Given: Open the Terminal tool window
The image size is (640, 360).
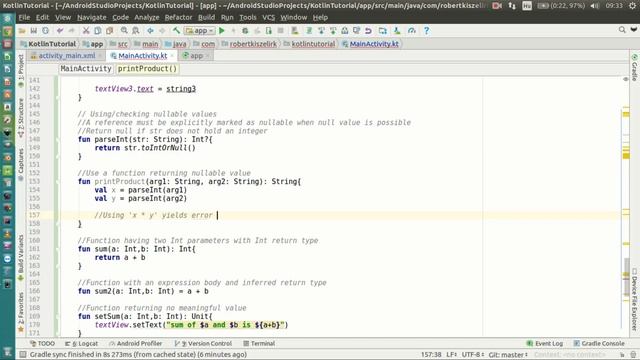Looking at the screenshot, I should pyautogui.click(x=259, y=343).
